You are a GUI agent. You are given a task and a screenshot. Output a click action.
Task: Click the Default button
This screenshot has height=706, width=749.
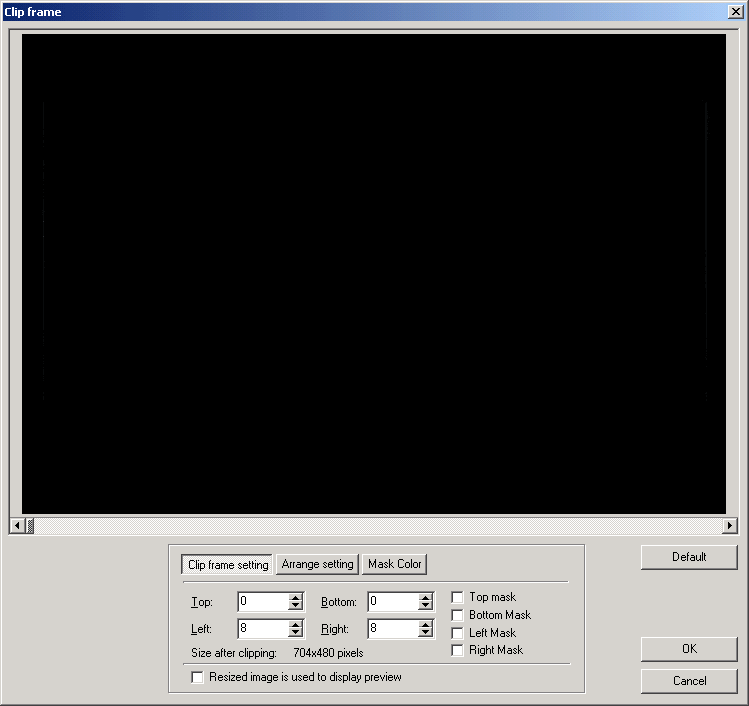pos(689,557)
